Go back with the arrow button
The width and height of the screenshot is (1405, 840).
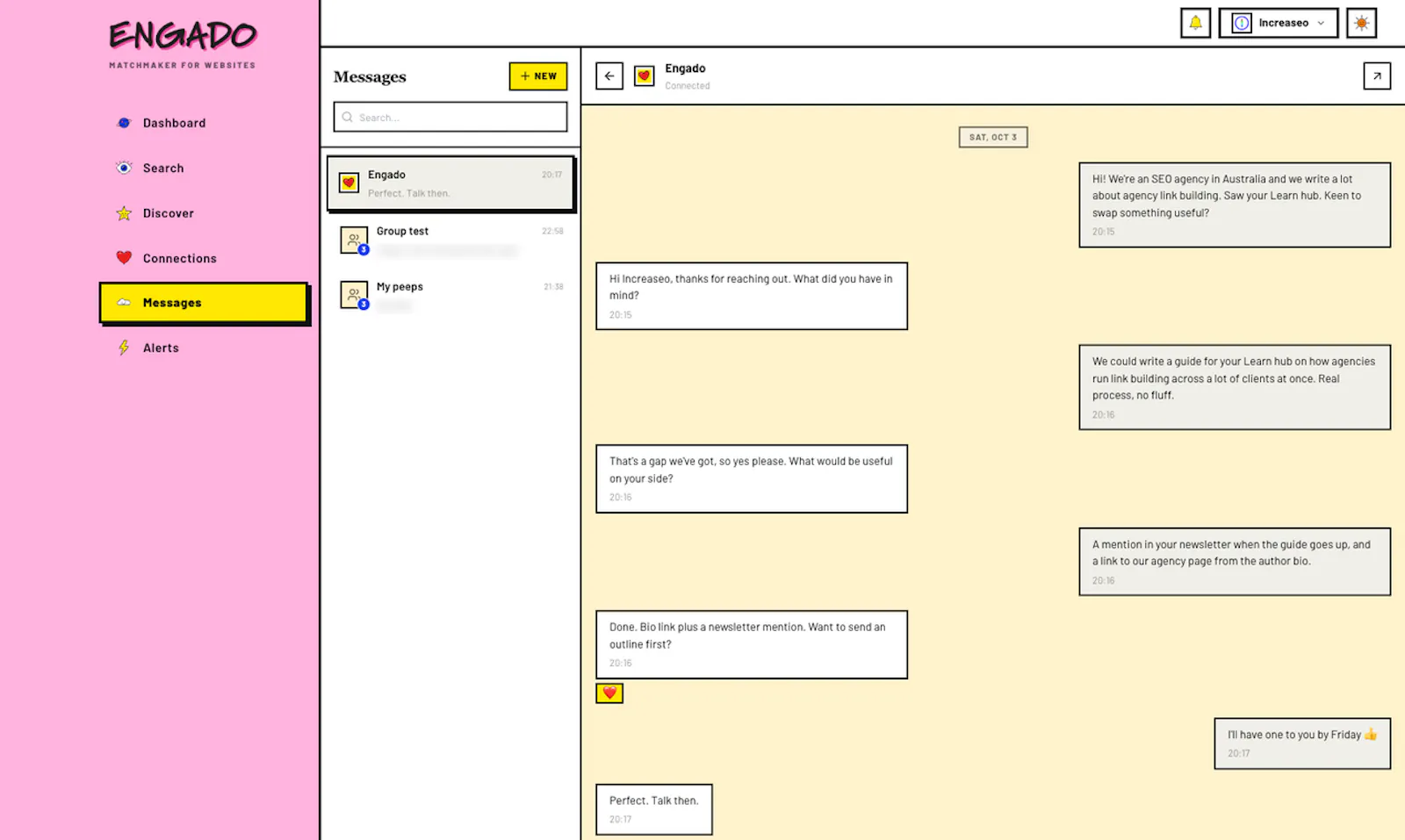click(x=609, y=76)
